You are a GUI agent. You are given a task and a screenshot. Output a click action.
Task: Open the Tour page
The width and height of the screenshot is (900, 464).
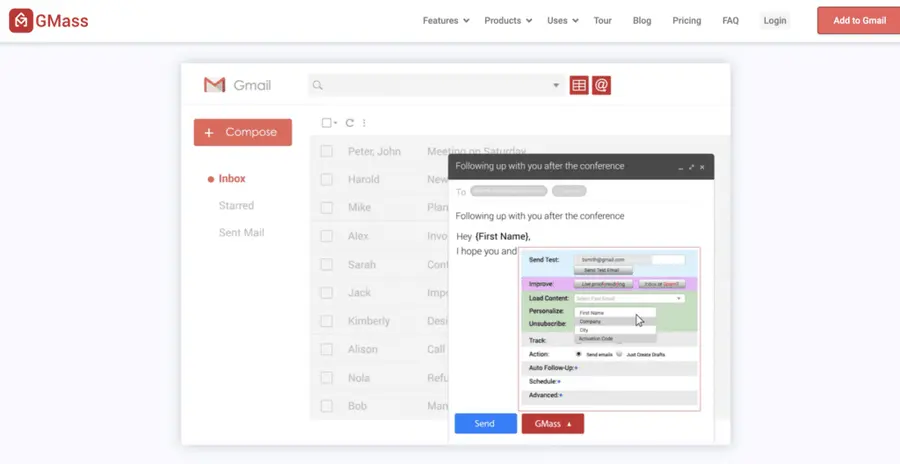pos(602,21)
